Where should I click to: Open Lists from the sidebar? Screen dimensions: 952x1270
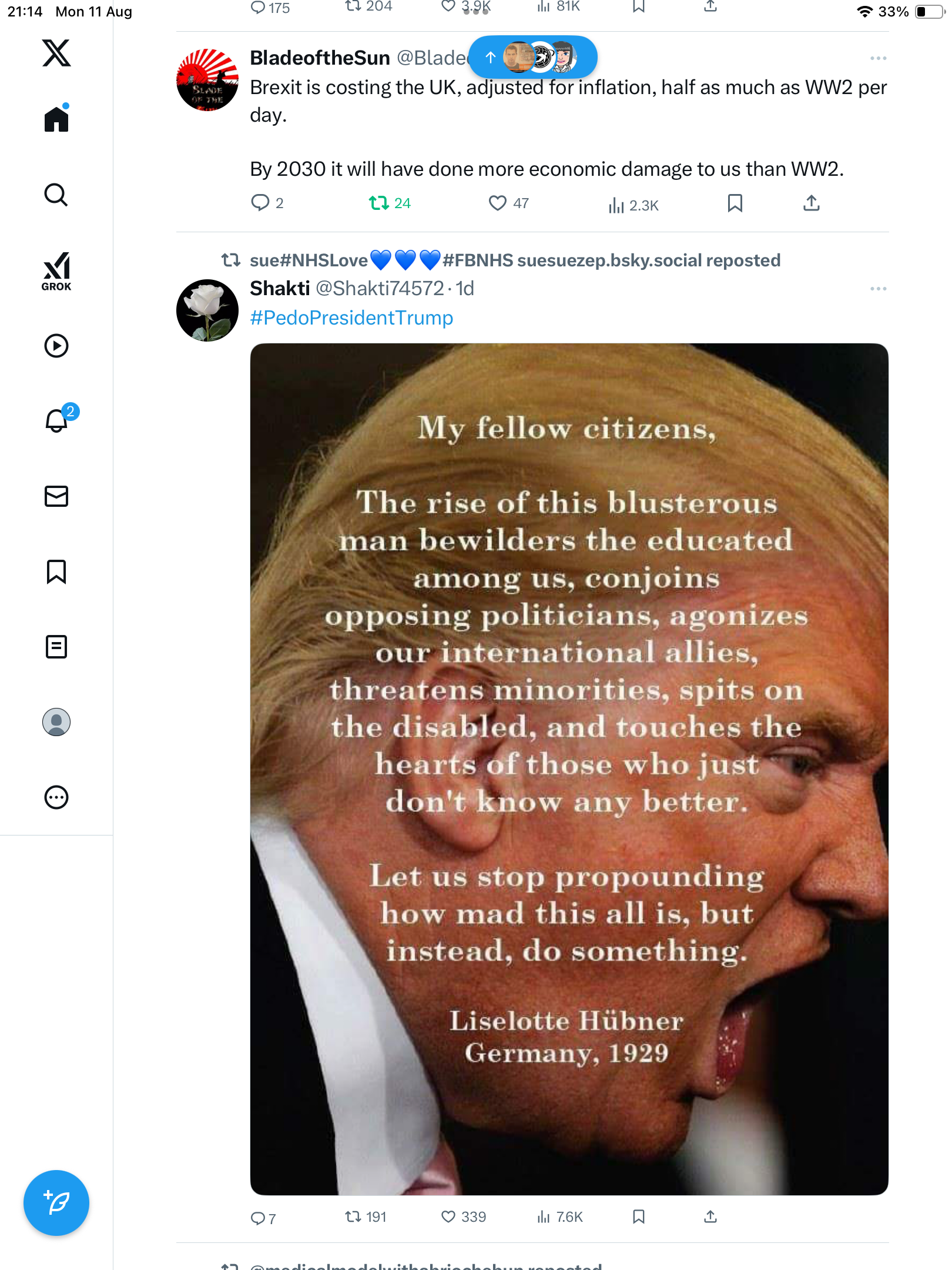tap(56, 647)
